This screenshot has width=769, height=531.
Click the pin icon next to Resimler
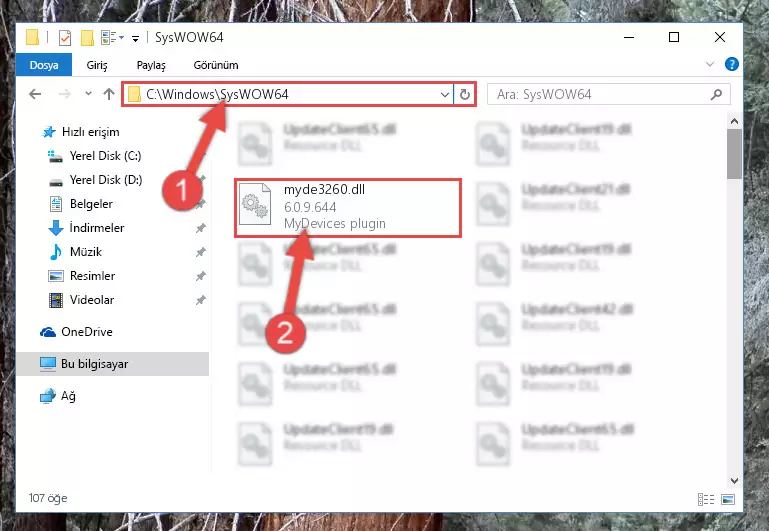pyautogui.click(x=201, y=276)
